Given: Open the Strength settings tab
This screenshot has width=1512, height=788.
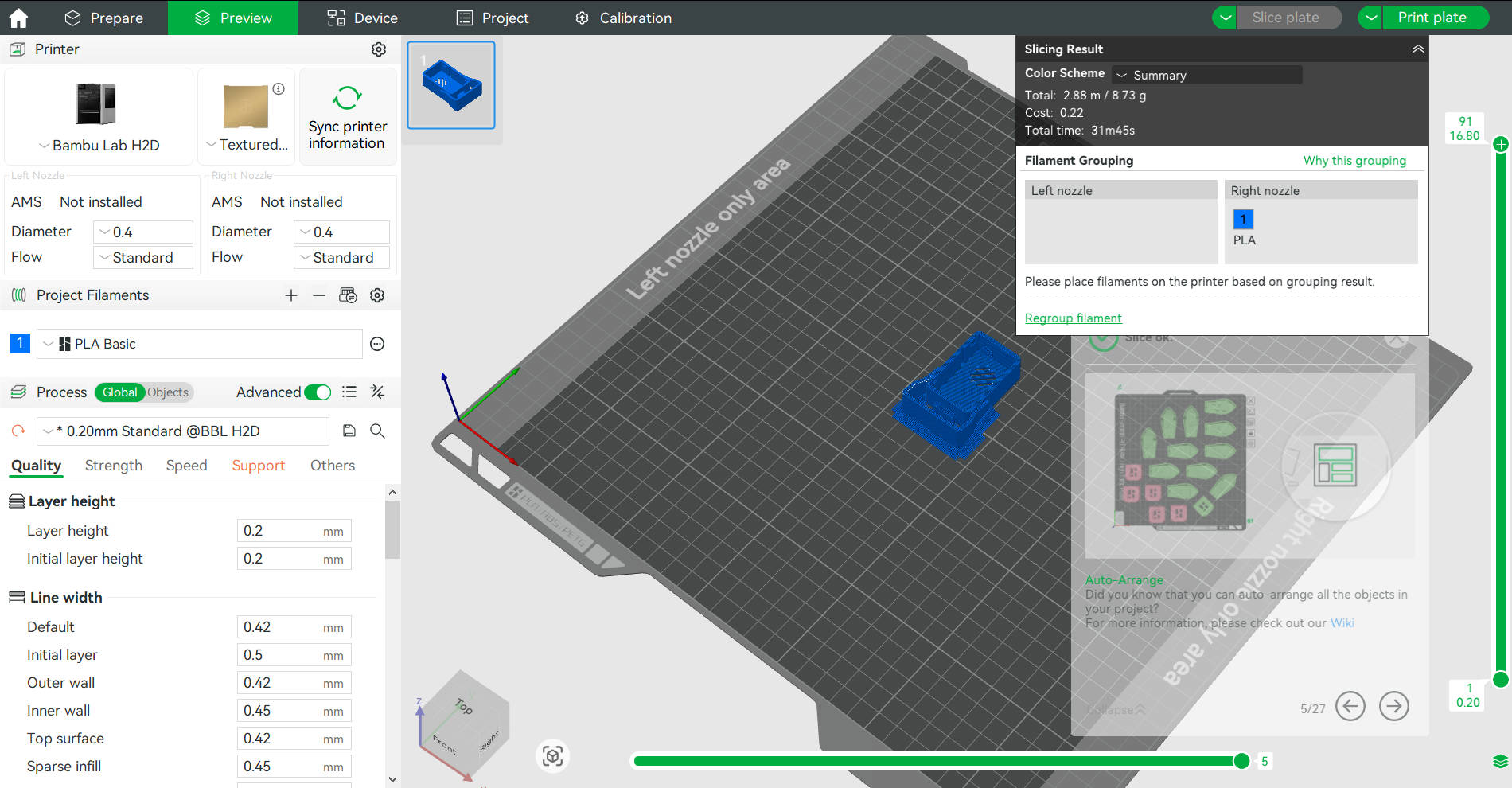Looking at the screenshot, I should coord(113,466).
